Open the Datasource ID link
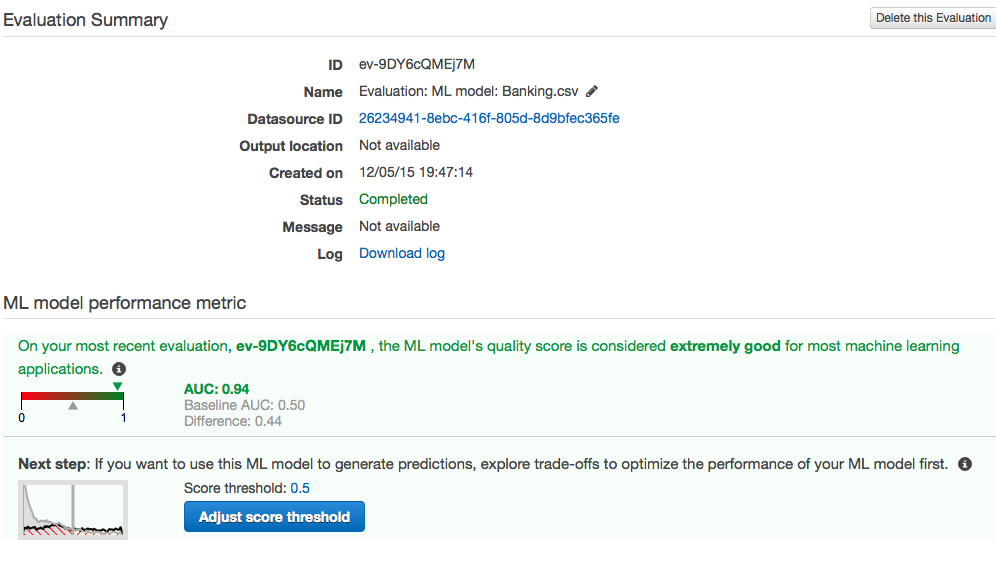The image size is (996, 568). tap(489, 118)
